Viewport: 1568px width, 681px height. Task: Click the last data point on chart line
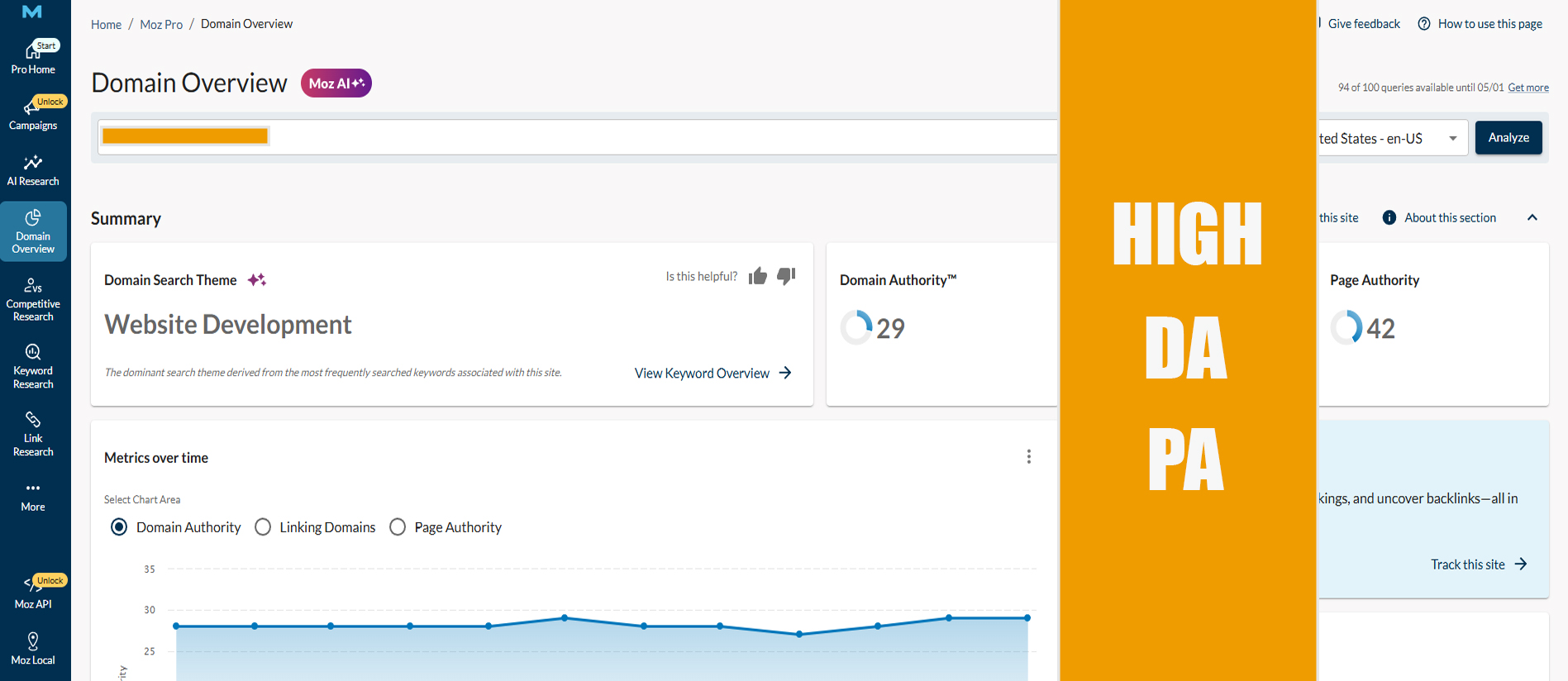point(1027,618)
